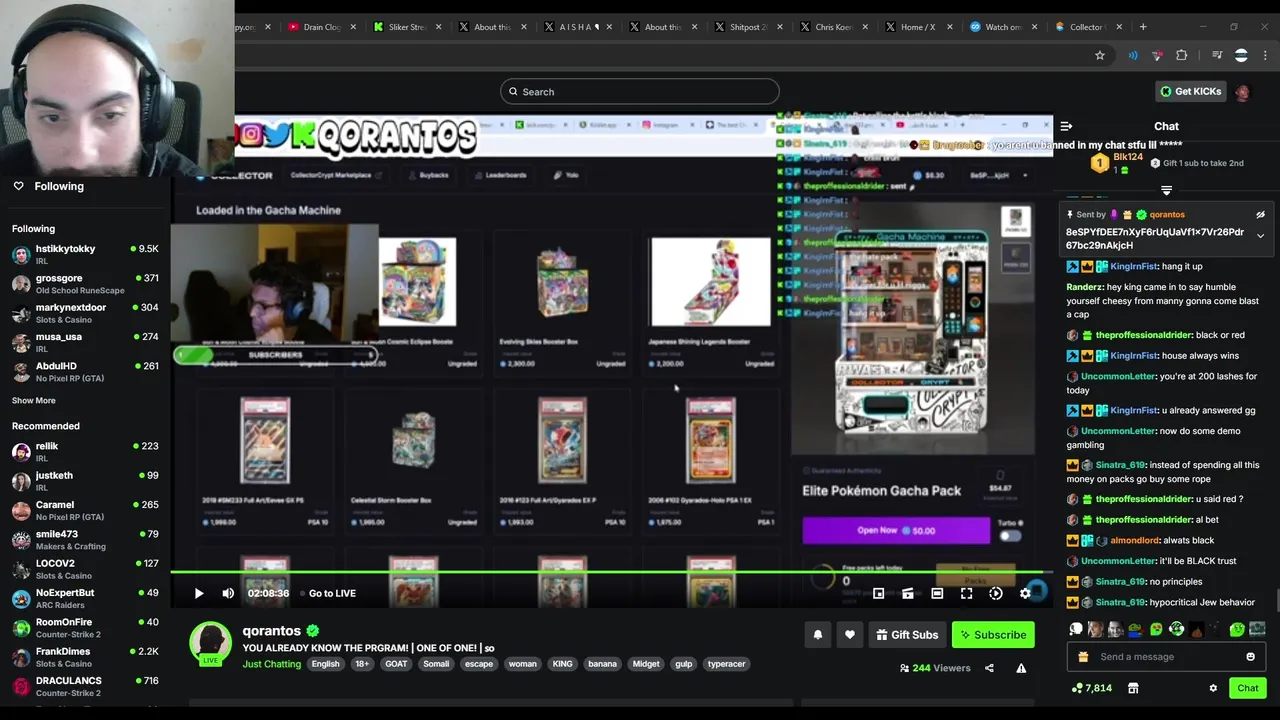The image size is (1280, 720).
Task: Open hstikkytokky channel in Following list
Action: 85,254
